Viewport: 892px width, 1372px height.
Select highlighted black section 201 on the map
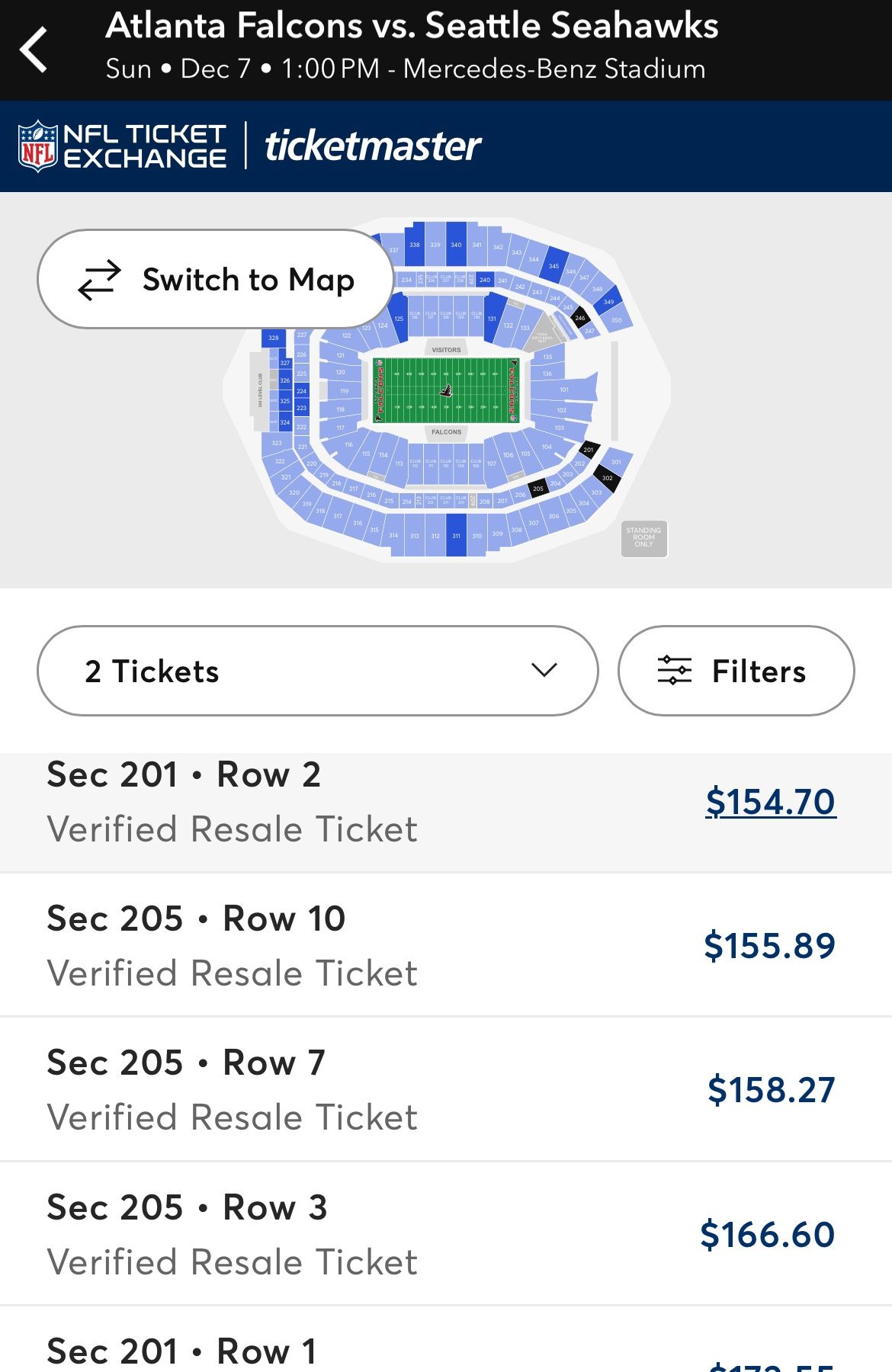[x=588, y=450]
